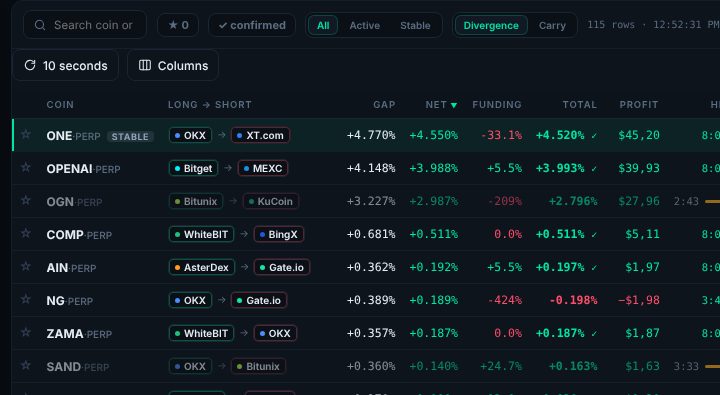Image resolution: width=720 pixels, height=395 pixels.
Task: Sort by NET column arrow
Action: pyautogui.click(x=454, y=105)
